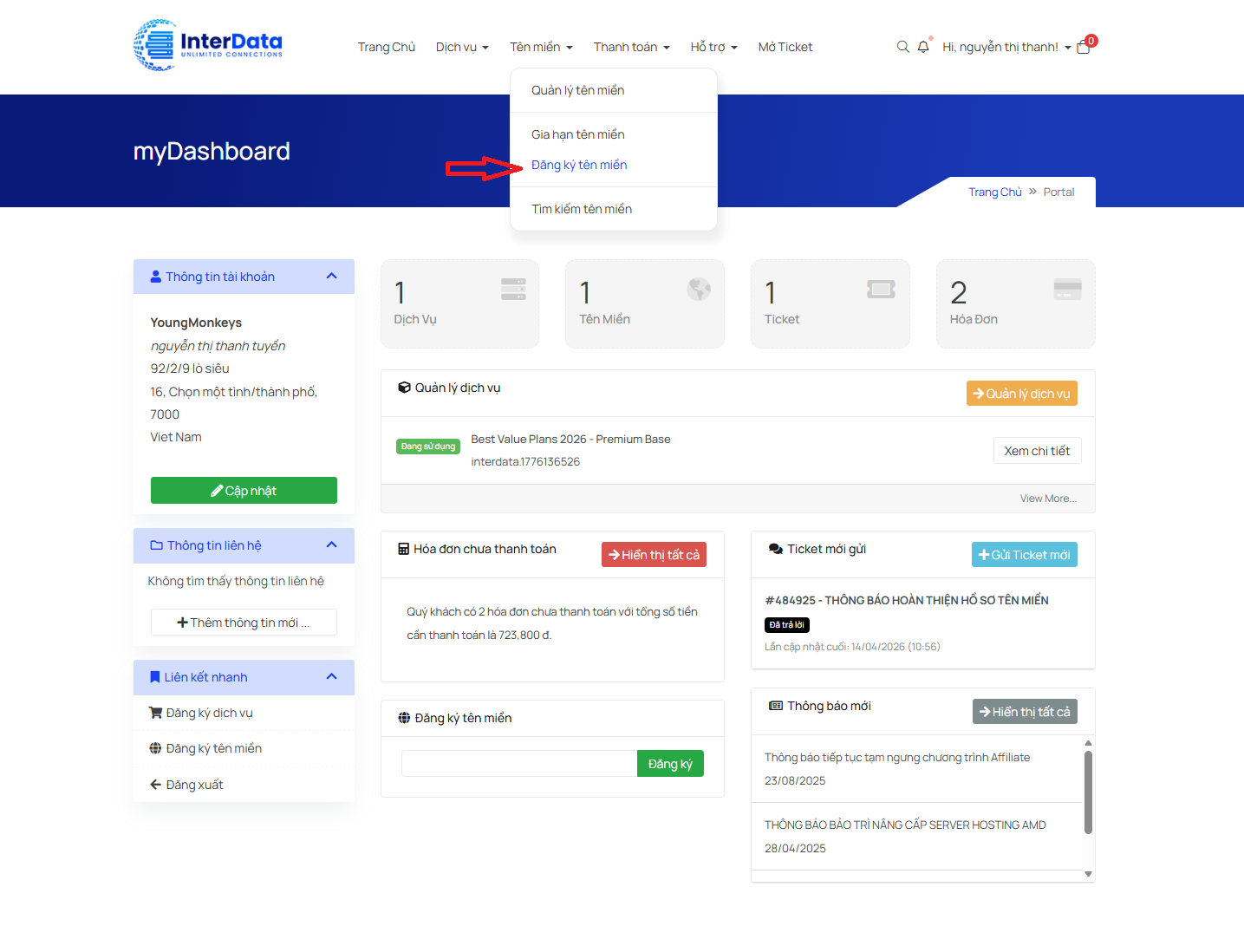Click the credit card icon on Hóa Đơn card
The width and height of the screenshot is (1244, 952).
tap(1067, 290)
